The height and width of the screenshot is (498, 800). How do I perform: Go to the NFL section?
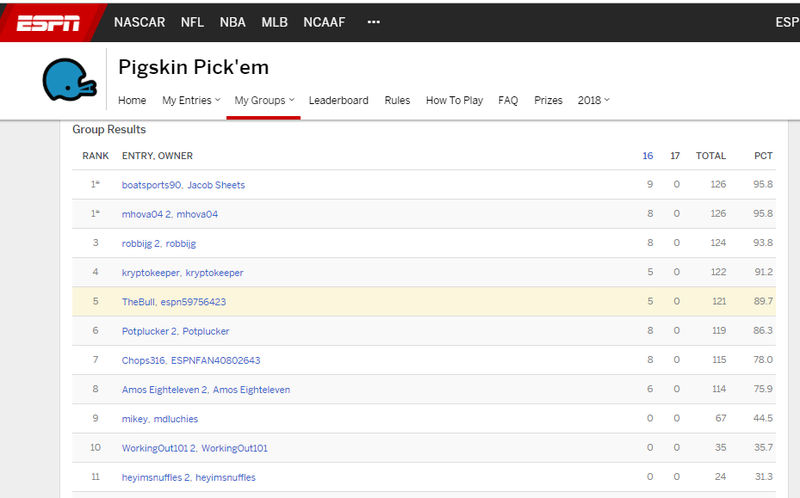click(192, 22)
